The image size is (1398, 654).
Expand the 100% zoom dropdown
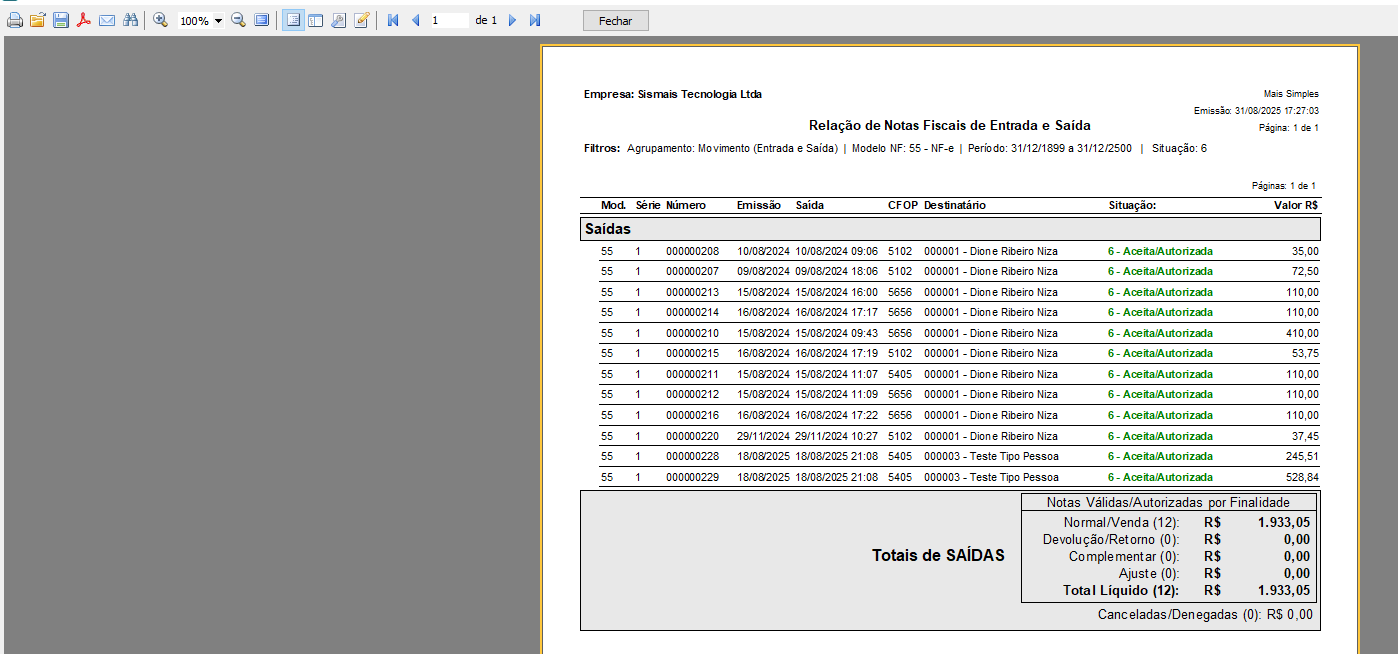tap(218, 21)
